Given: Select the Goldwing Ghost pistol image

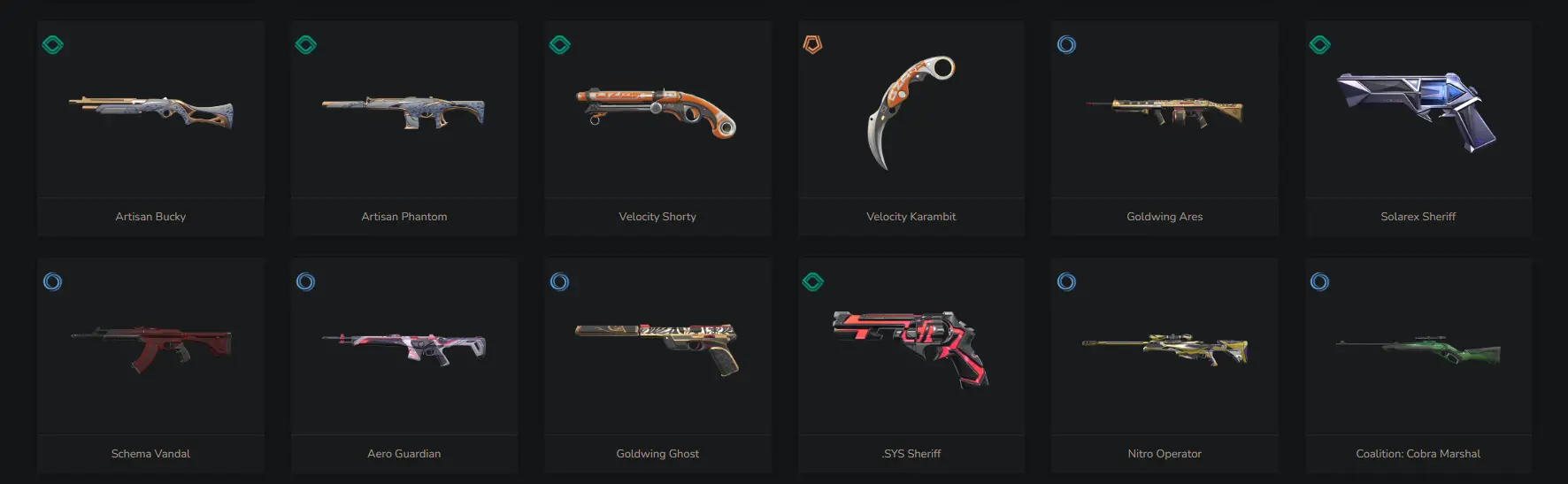Looking at the screenshot, I should pos(657,349).
